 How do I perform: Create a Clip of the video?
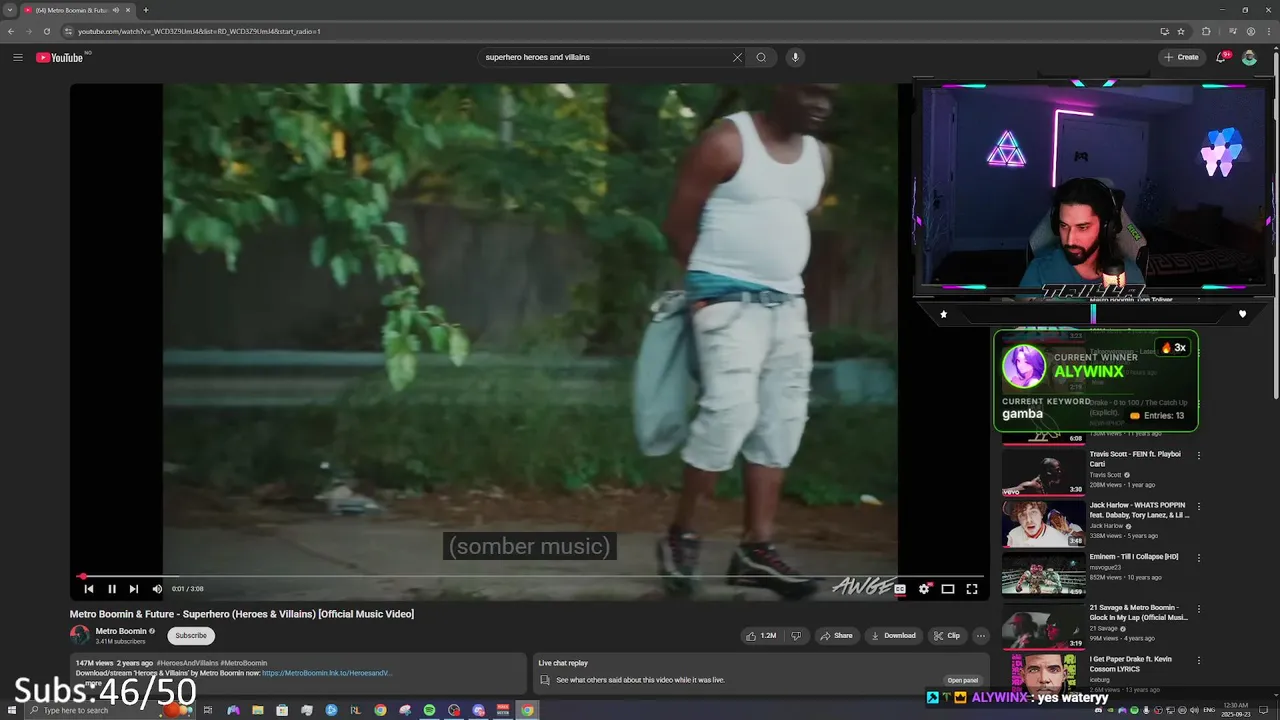pyautogui.click(x=947, y=635)
